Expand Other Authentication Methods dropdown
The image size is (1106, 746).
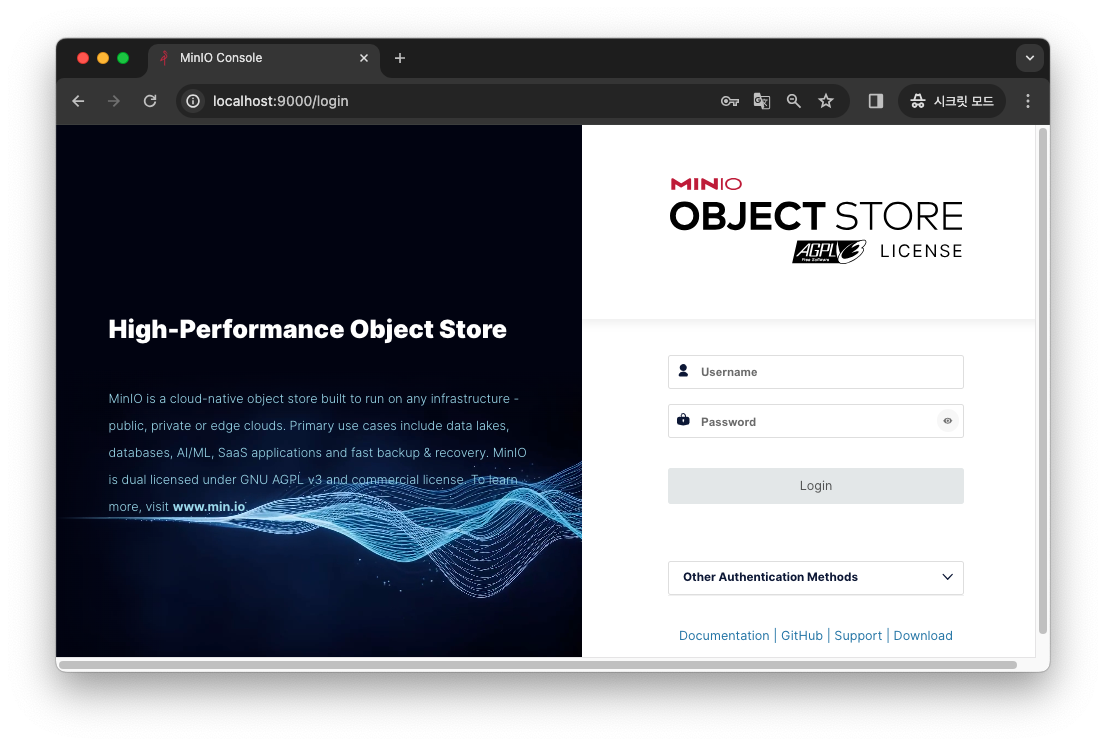[815, 577]
